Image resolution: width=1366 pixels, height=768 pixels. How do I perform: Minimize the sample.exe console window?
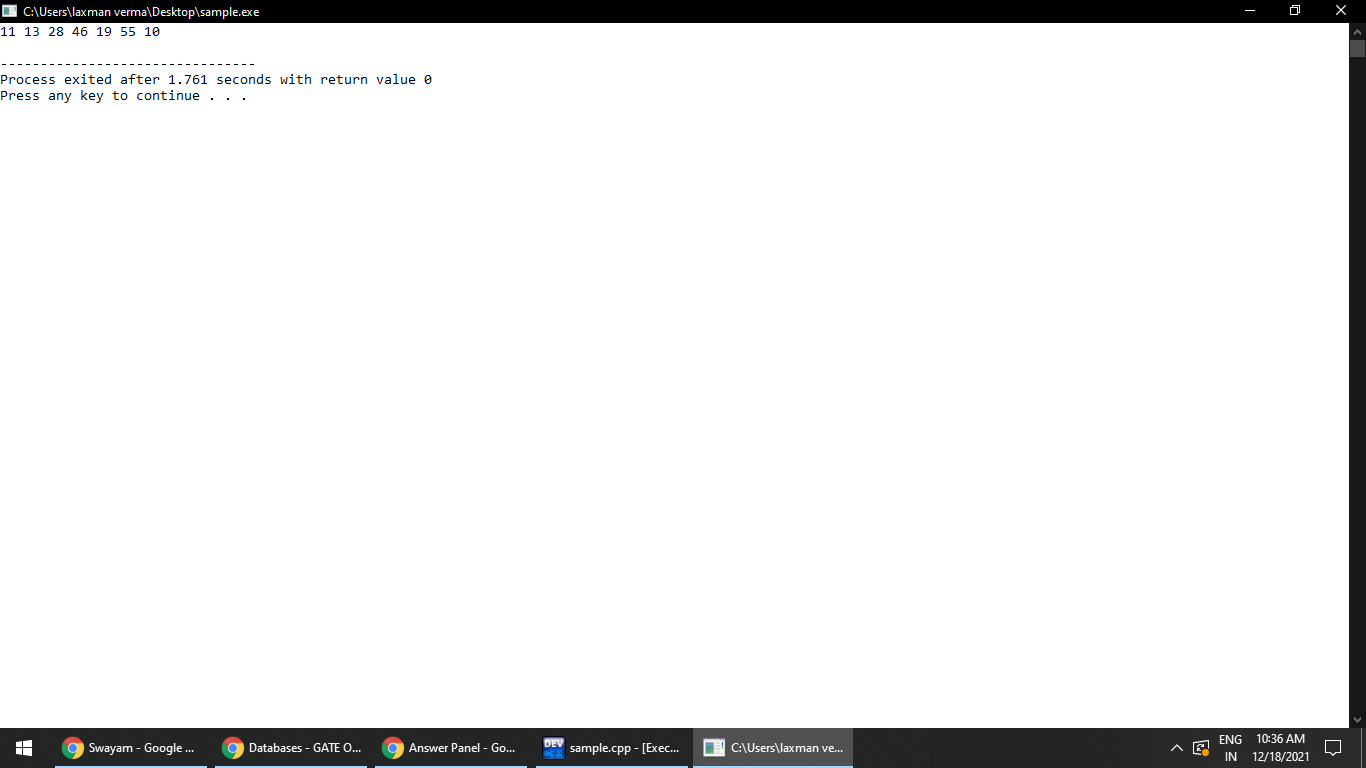[1250, 11]
